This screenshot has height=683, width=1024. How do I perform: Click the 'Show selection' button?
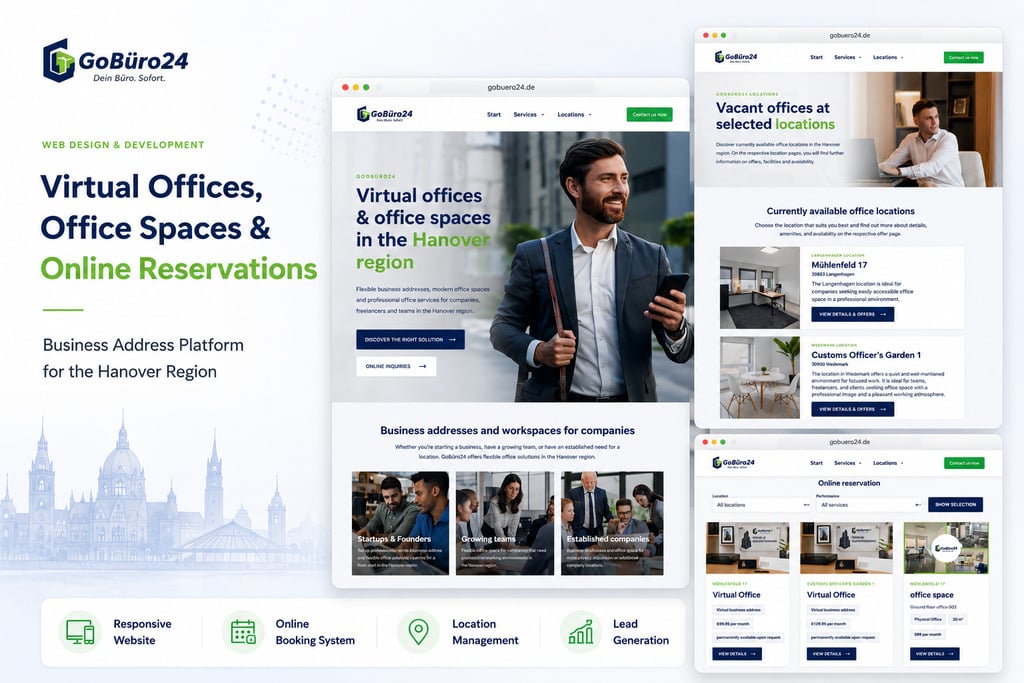(x=955, y=504)
